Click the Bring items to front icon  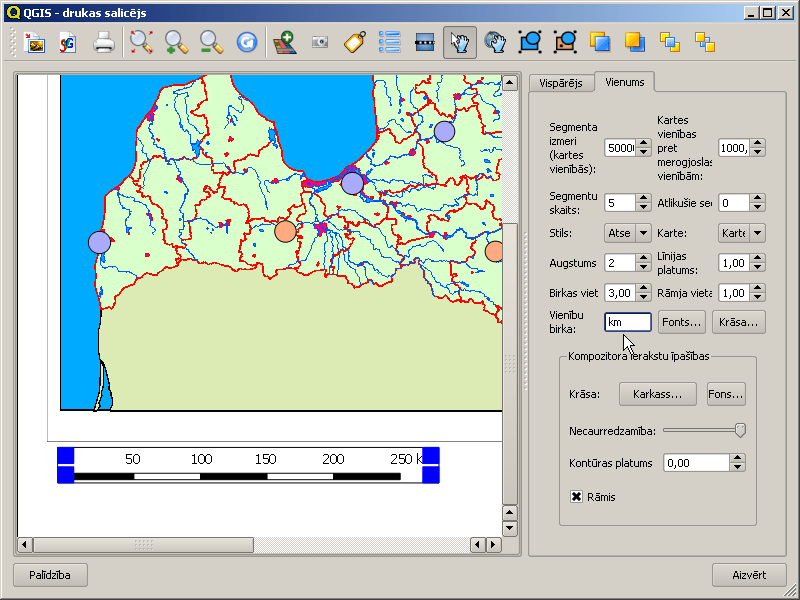[x=670, y=43]
